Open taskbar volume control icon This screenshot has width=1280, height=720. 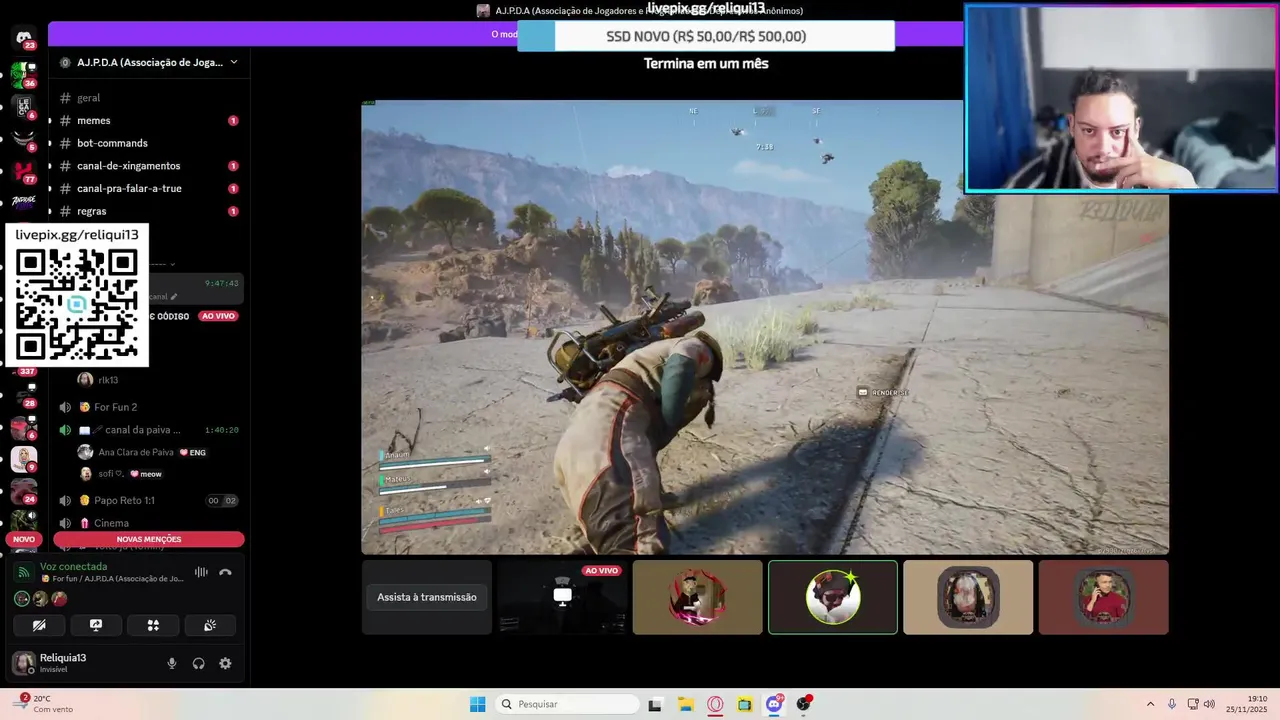(1209, 704)
